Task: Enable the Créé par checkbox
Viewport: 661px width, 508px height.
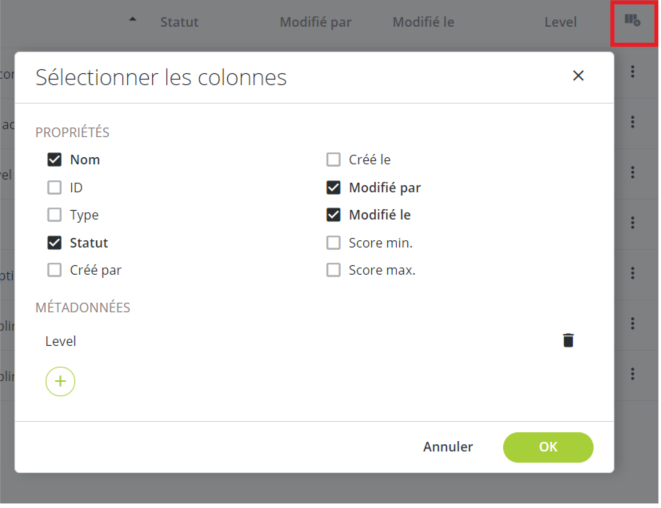Action: [54, 270]
